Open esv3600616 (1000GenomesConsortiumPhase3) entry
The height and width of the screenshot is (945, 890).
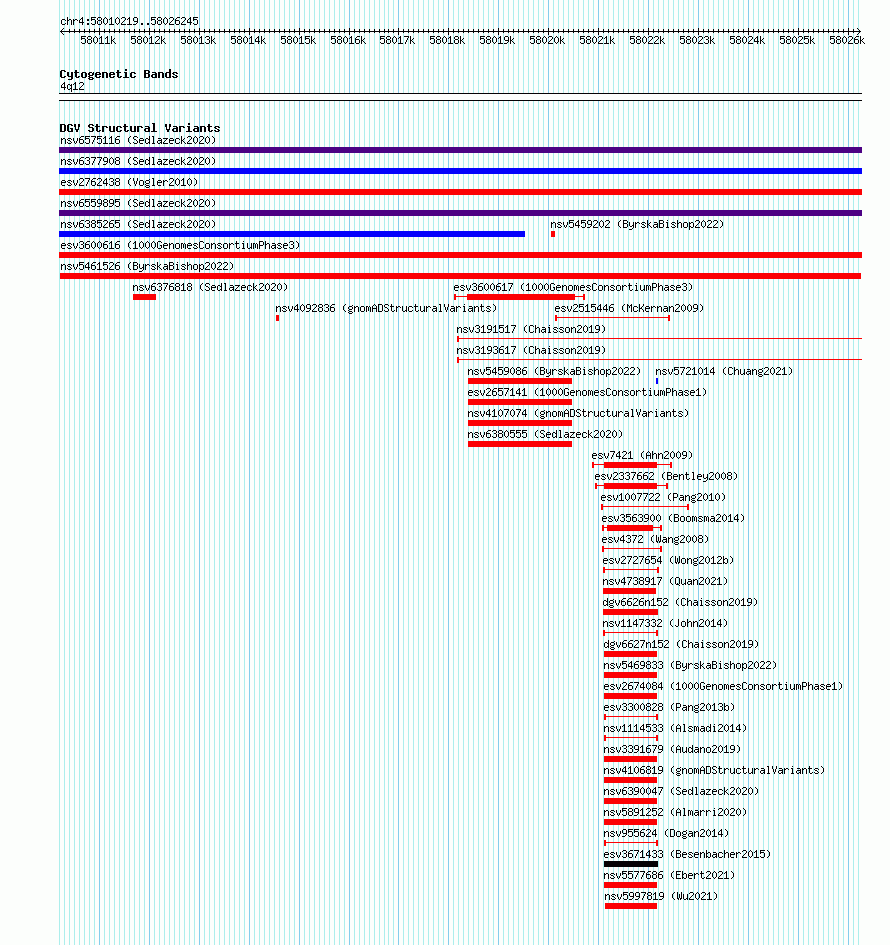pyautogui.click(x=180, y=245)
